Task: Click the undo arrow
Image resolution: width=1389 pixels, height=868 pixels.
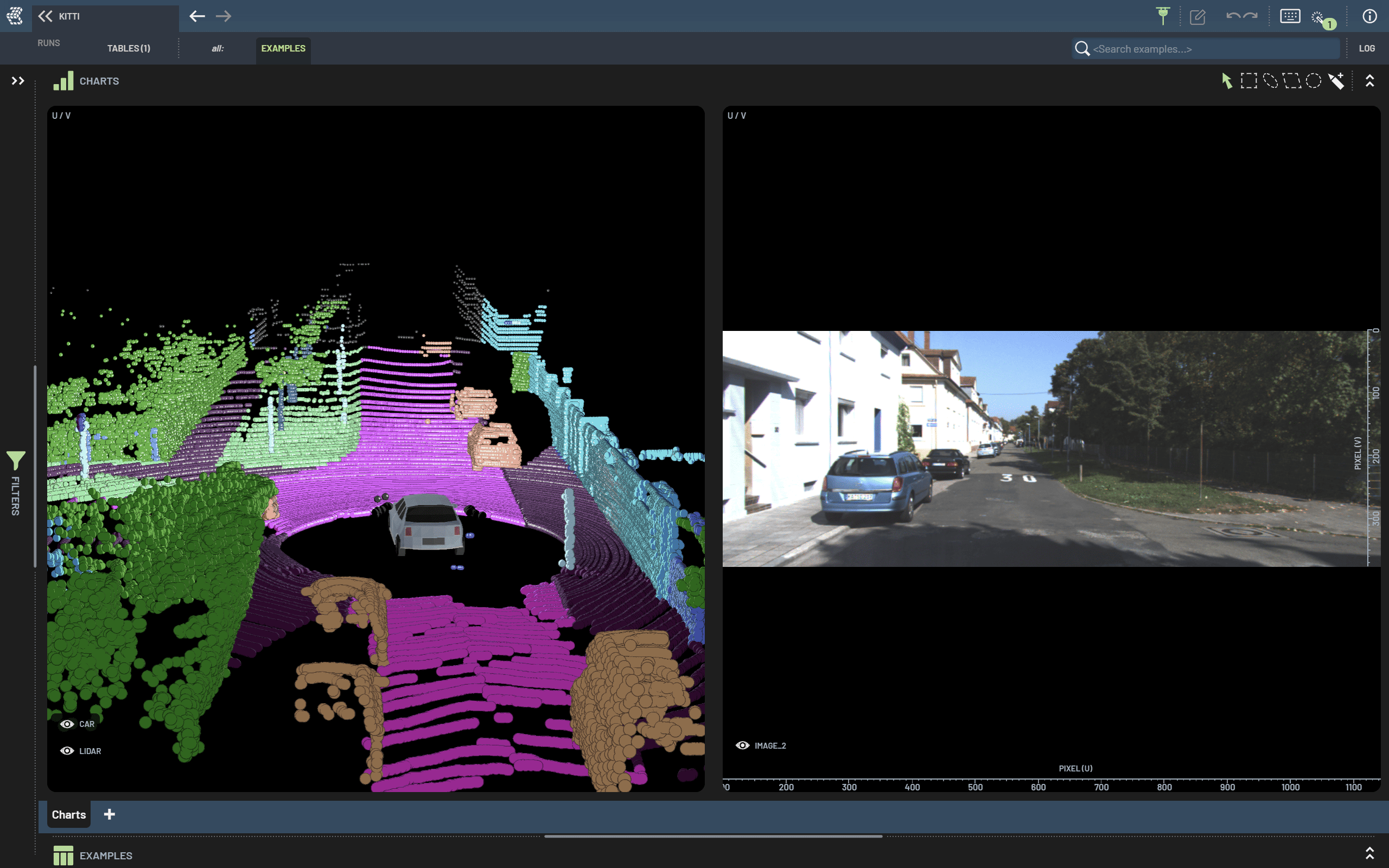Action: click(1232, 16)
